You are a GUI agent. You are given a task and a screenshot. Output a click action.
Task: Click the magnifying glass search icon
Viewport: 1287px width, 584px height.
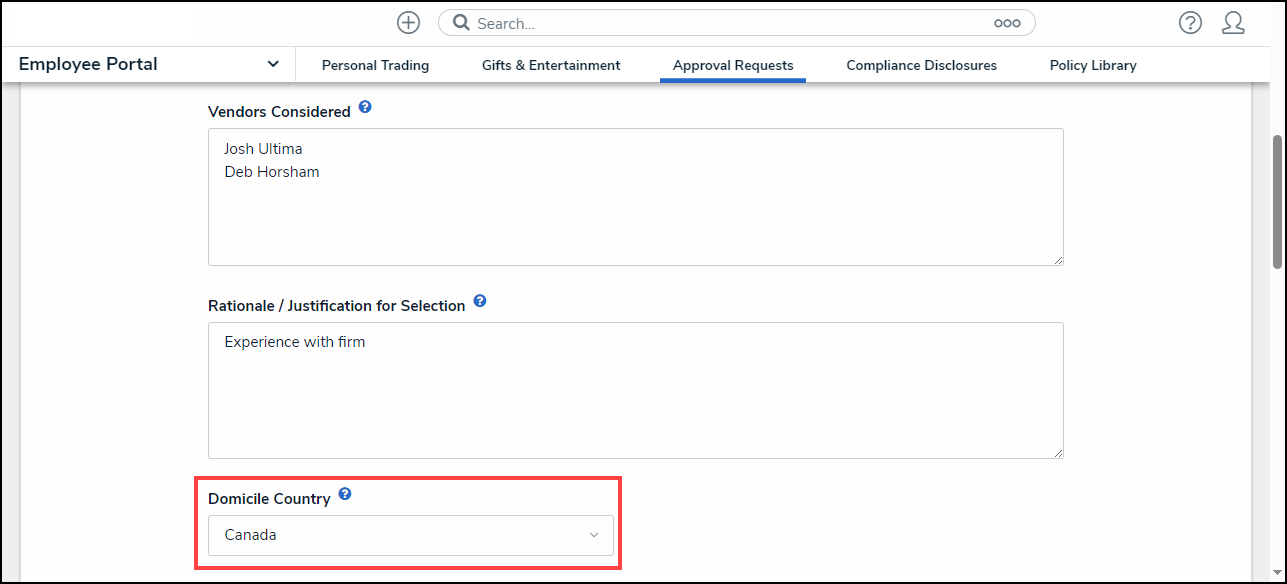[x=461, y=23]
